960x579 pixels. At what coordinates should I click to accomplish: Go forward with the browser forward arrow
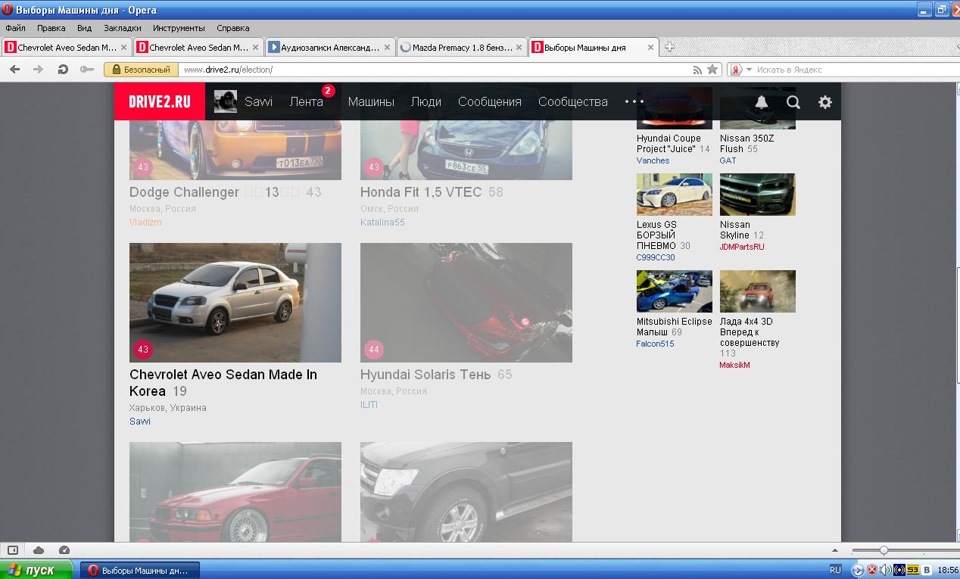(38, 69)
